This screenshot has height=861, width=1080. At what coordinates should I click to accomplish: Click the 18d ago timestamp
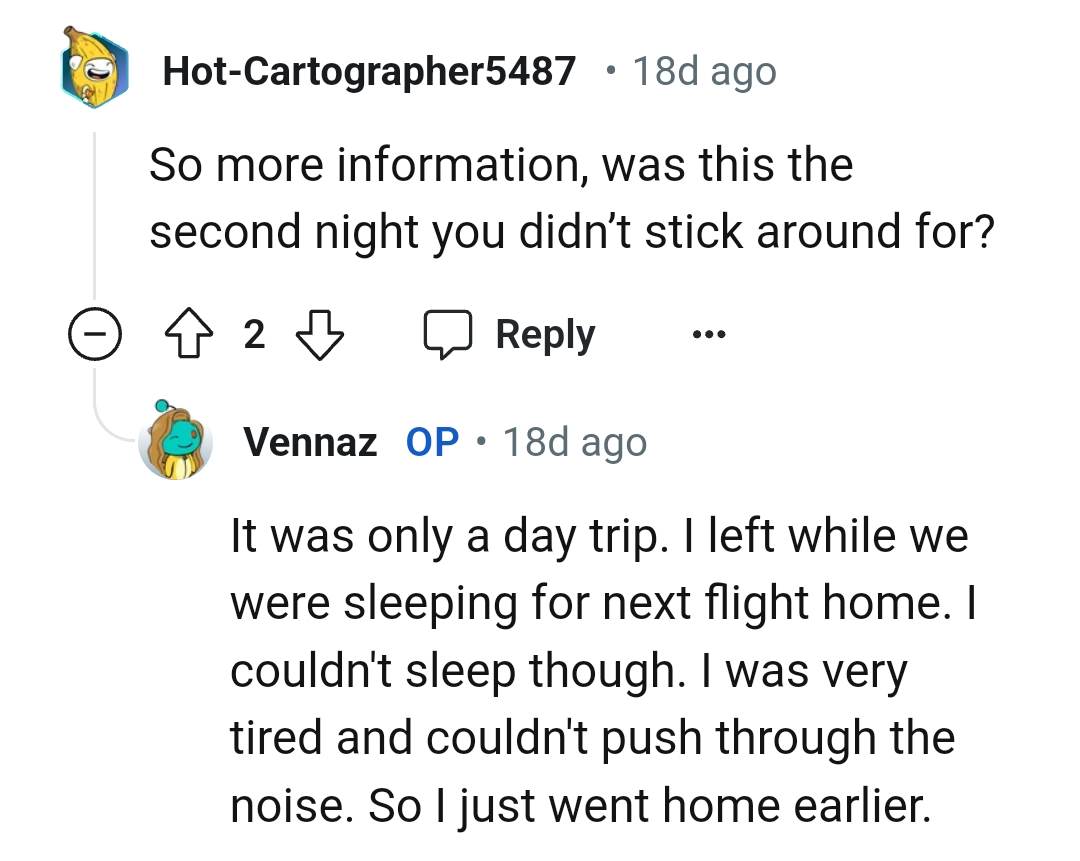[703, 70]
